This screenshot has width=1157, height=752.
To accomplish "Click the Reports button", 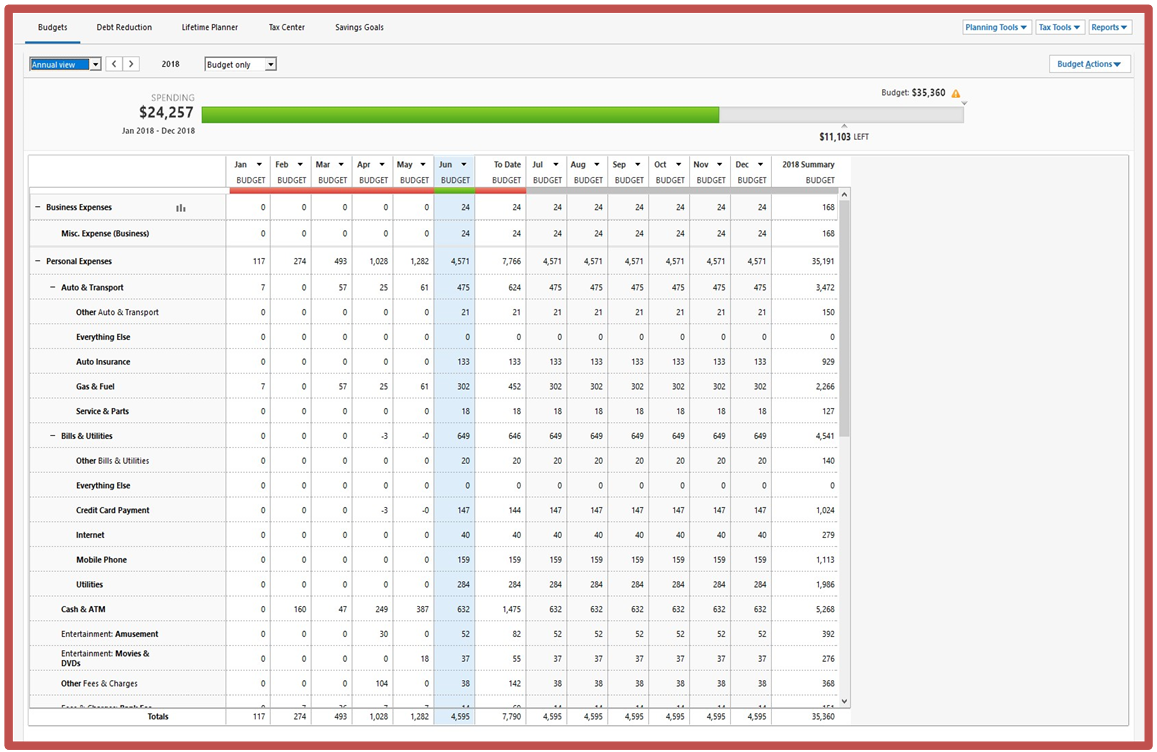I will click(x=1109, y=28).
